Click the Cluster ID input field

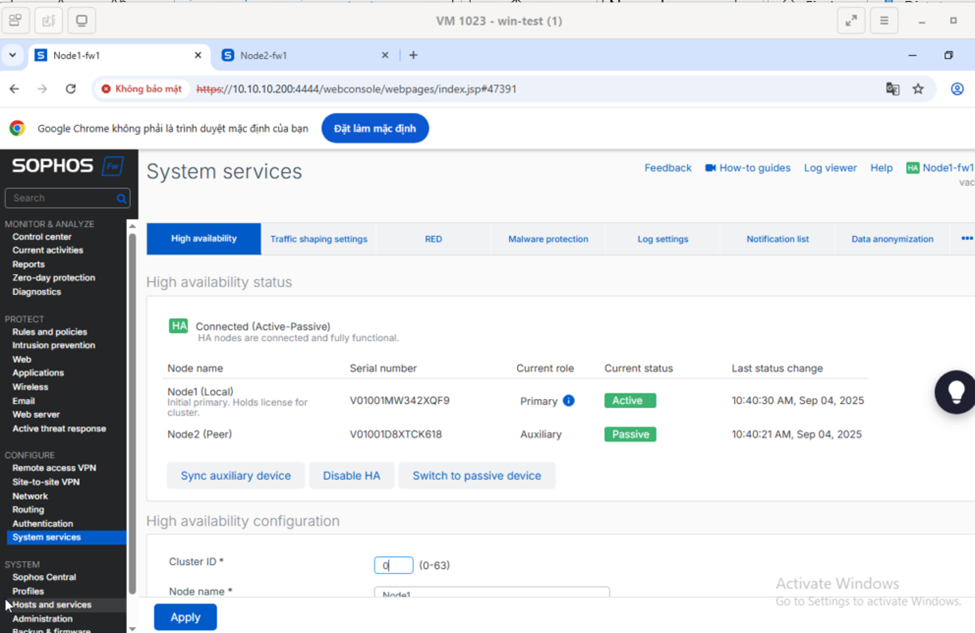coord(393,565)
